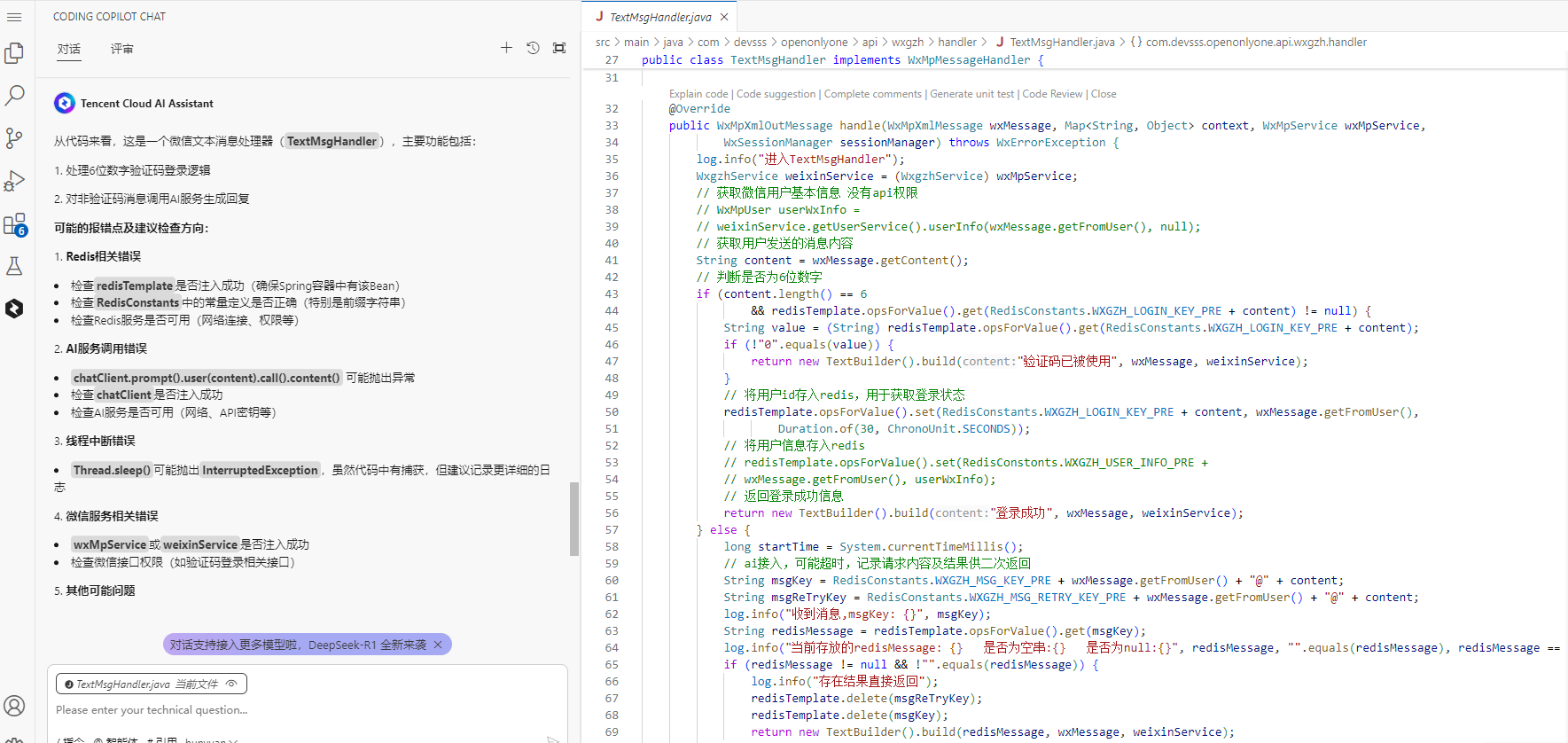Click the 其他可能问题 heading in the chat
1568x743 pixels.
(100, 590)
